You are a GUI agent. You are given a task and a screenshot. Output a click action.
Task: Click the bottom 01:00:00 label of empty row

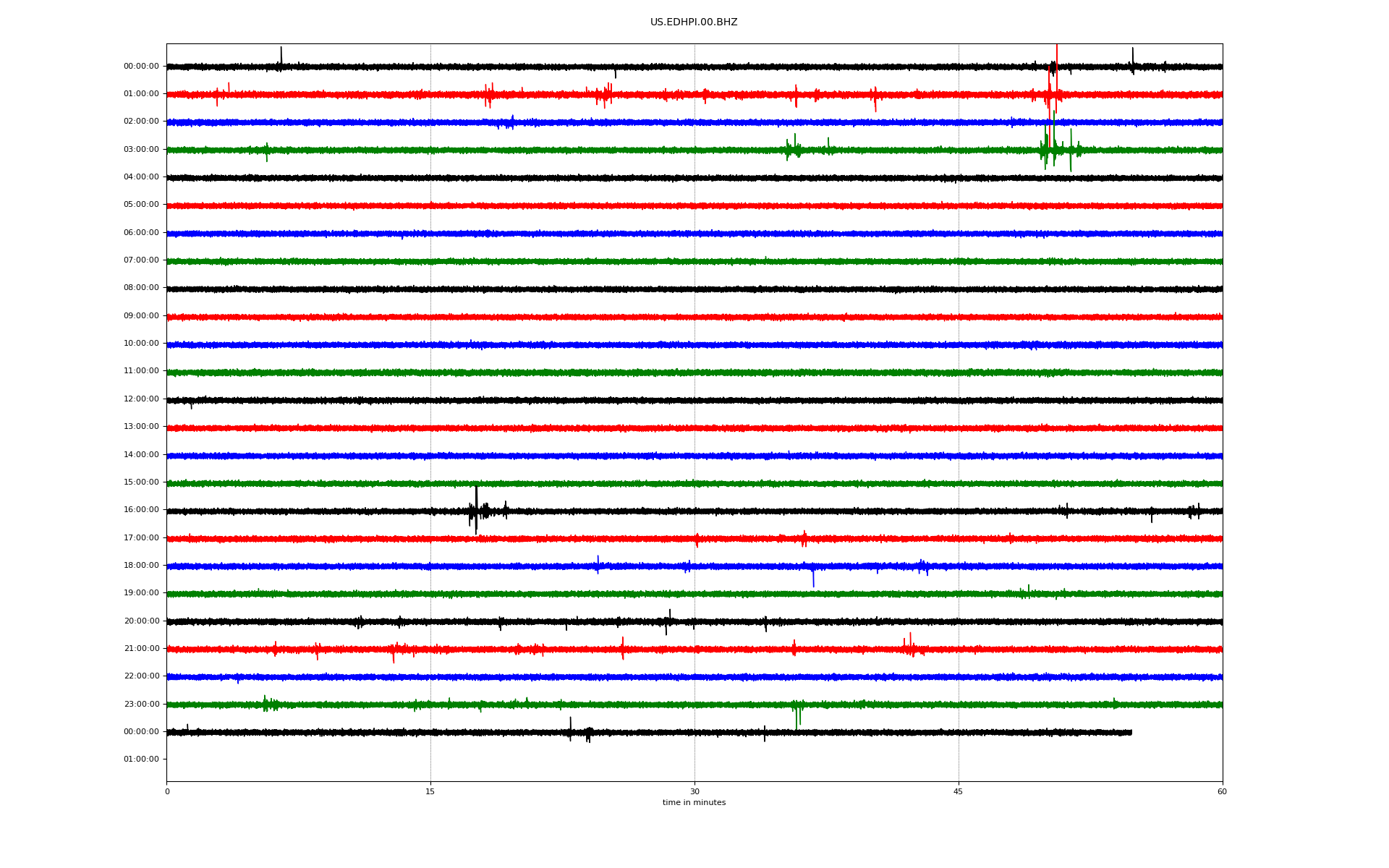141,759
